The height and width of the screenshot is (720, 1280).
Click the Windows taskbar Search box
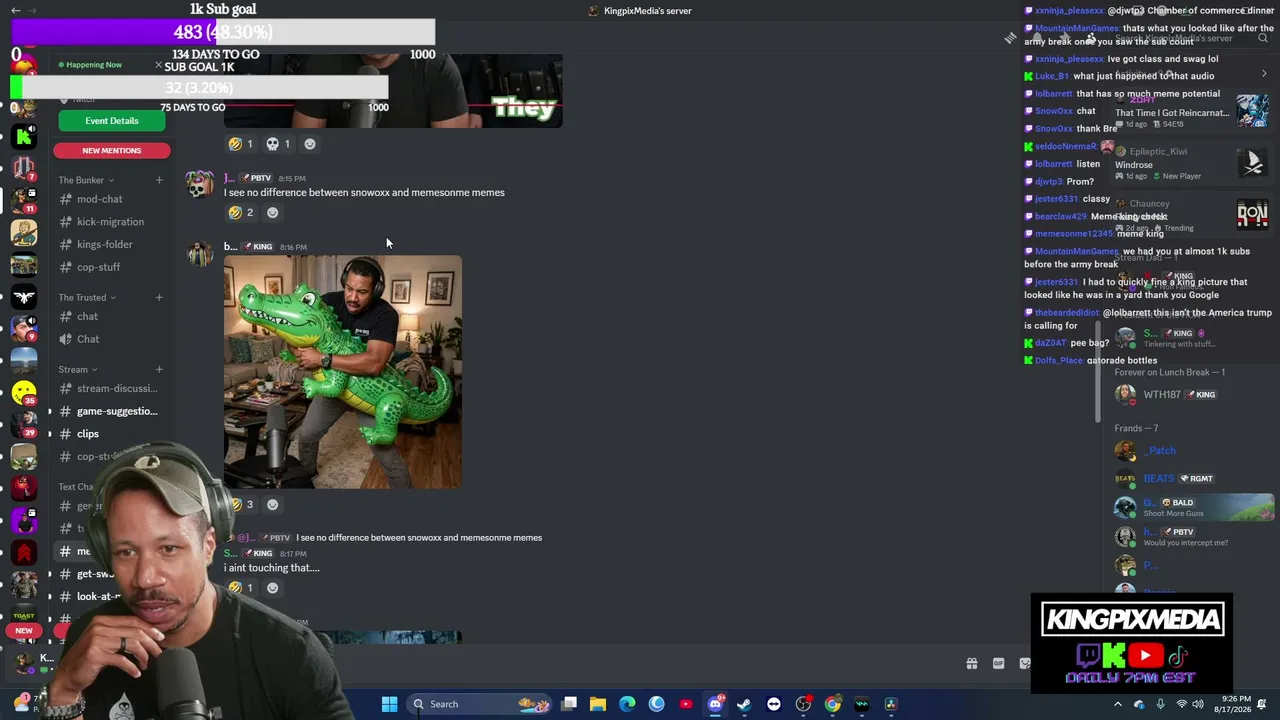coord(478,704)
